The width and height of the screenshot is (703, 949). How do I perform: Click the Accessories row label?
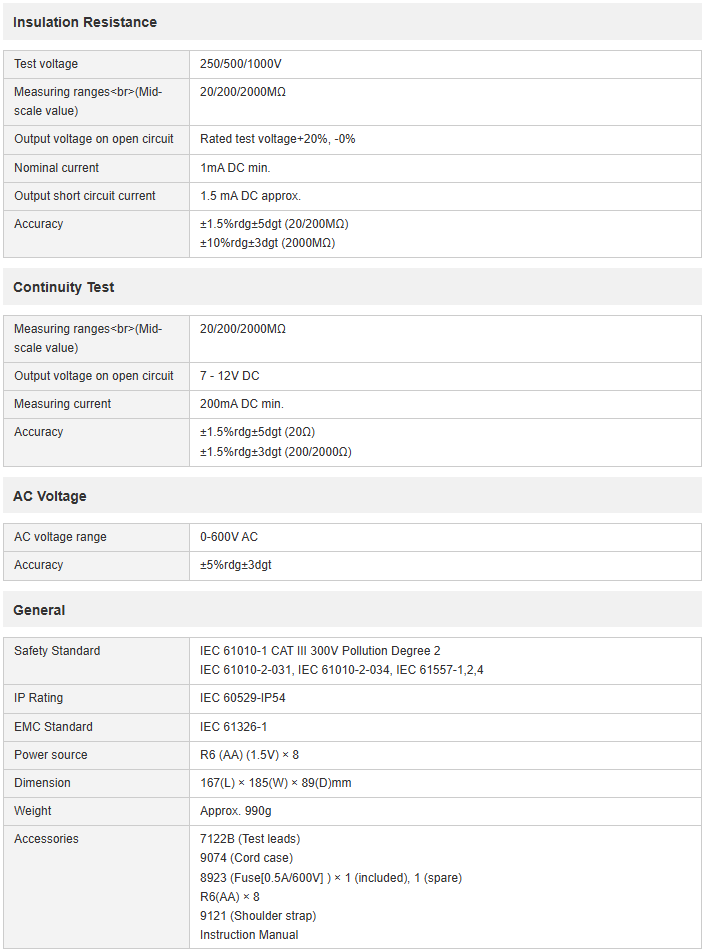click(46, 839)
